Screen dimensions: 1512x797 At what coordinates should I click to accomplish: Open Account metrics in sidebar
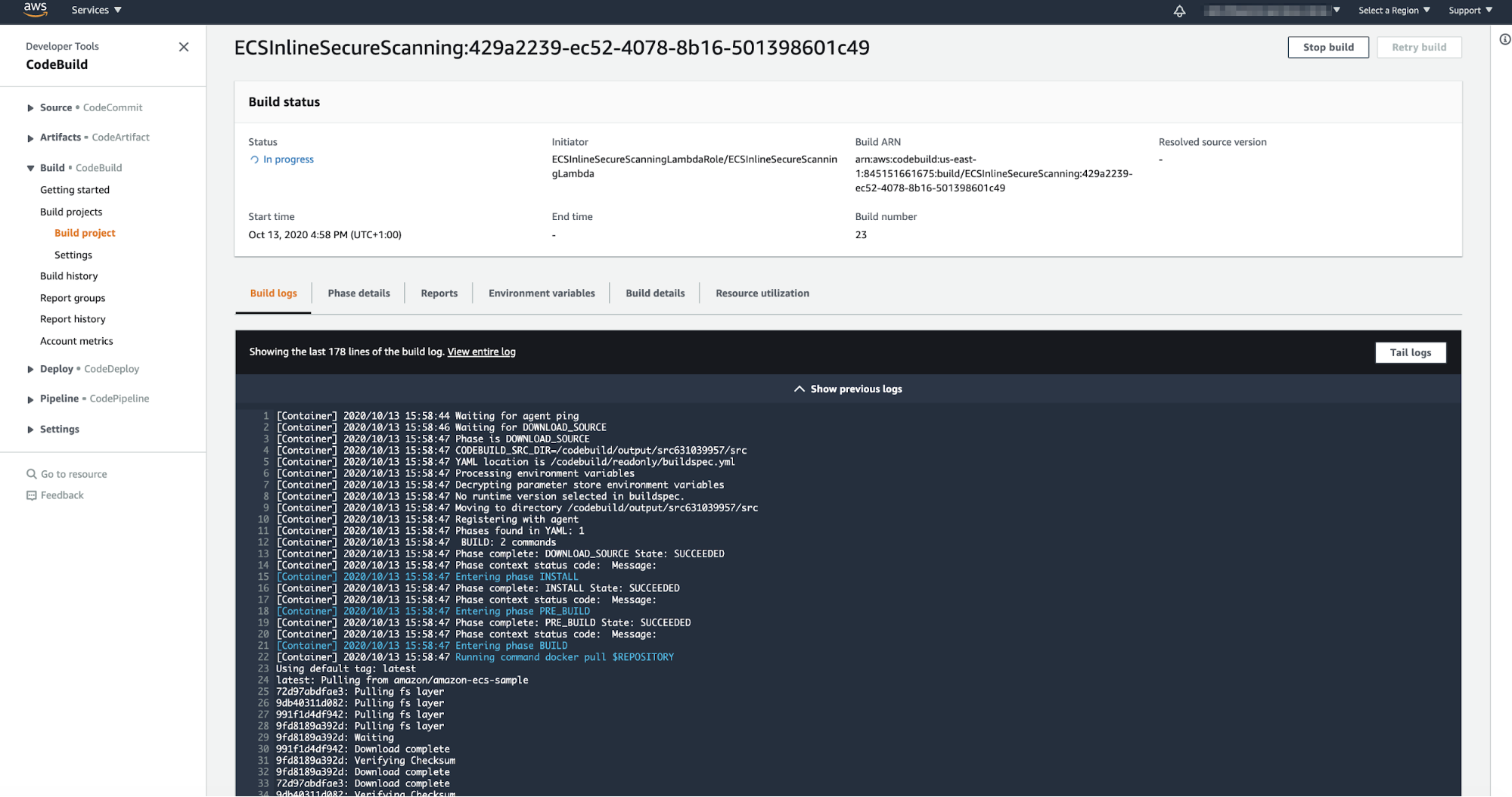76,341
